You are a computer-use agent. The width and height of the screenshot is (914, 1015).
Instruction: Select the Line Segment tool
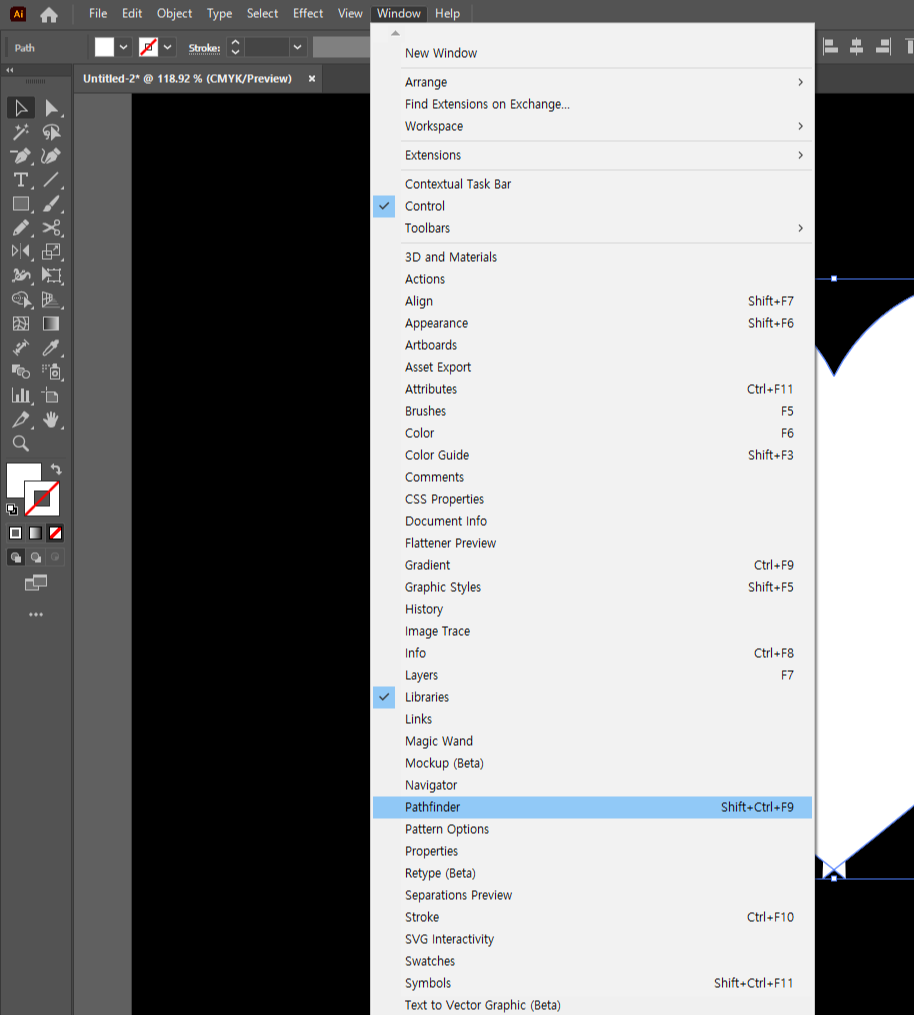[x=51, y=180]
